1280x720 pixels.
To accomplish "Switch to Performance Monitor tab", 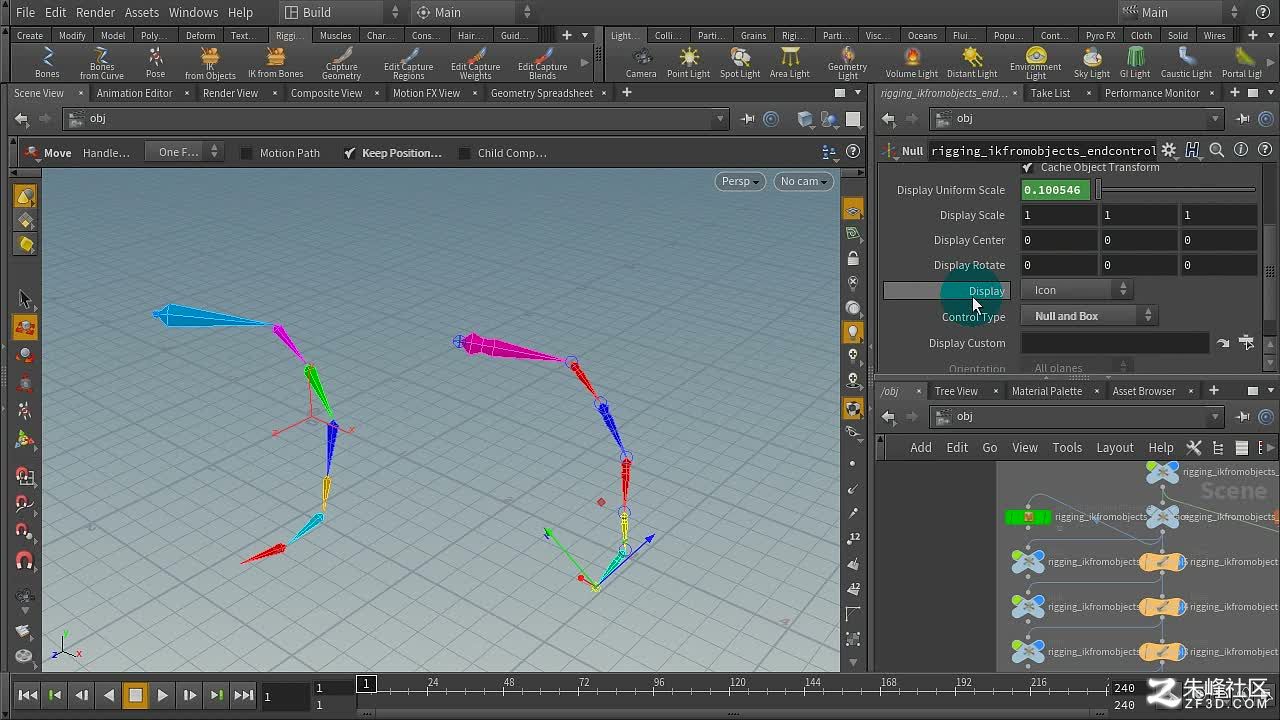I will (x=1152, y=93).
